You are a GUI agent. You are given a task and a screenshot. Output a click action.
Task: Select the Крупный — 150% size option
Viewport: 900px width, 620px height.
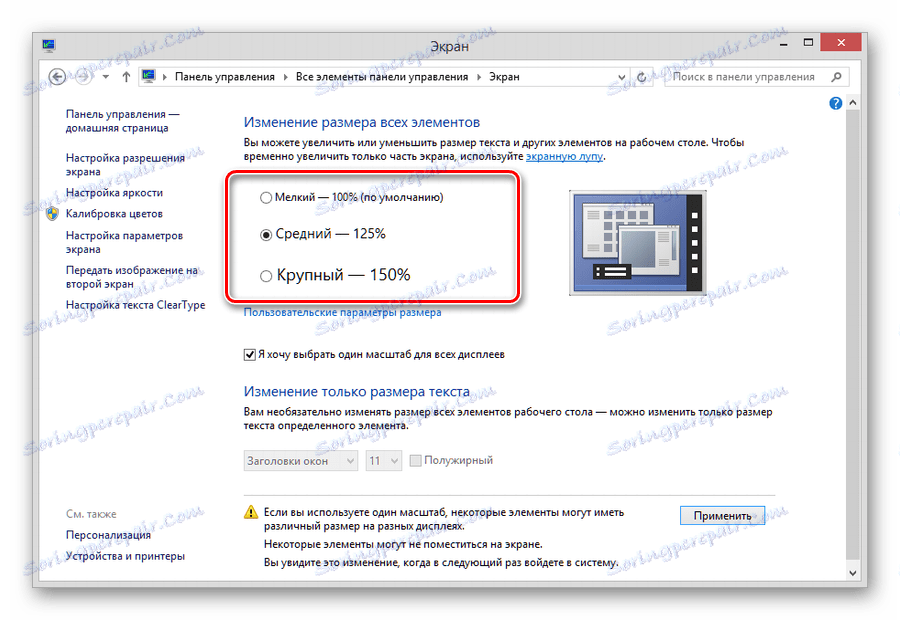(x=267, y=274)
